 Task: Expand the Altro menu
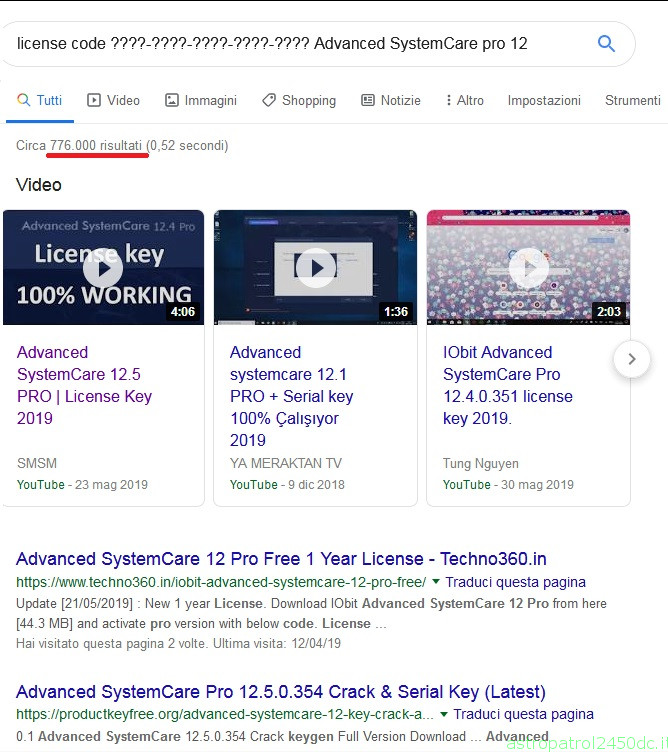tap(464, 100)
